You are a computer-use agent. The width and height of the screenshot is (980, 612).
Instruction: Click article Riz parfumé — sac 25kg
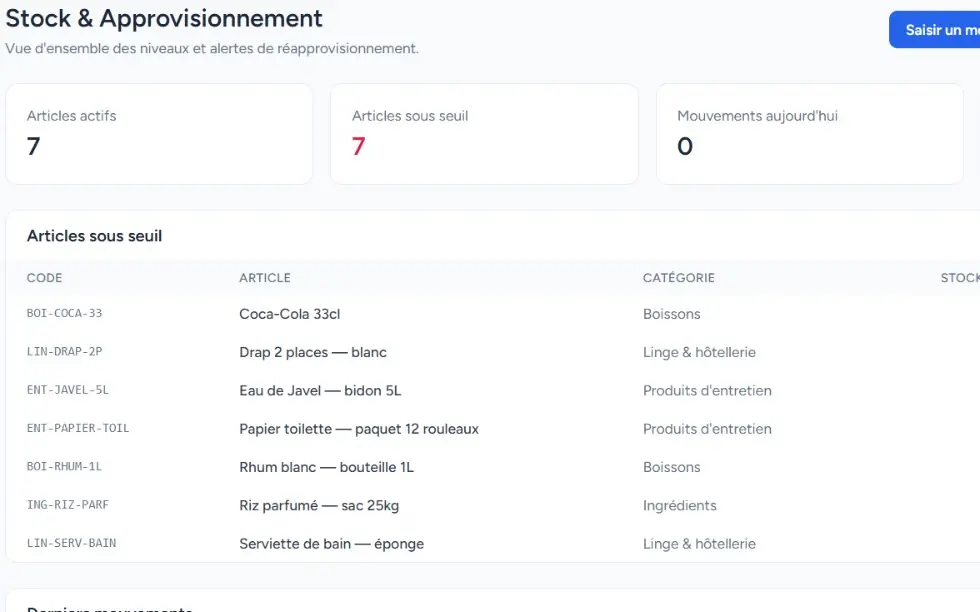[319, 505]
